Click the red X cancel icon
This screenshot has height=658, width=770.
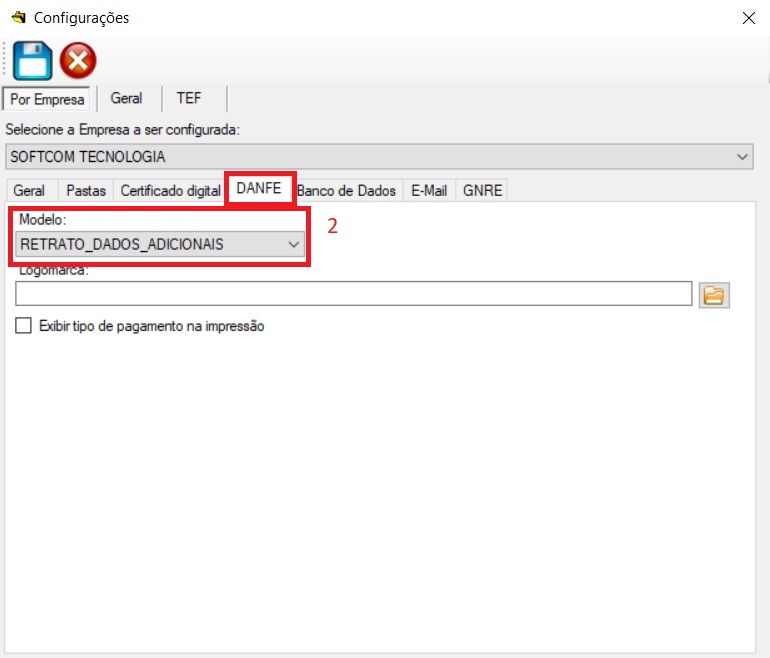(78, 61)
